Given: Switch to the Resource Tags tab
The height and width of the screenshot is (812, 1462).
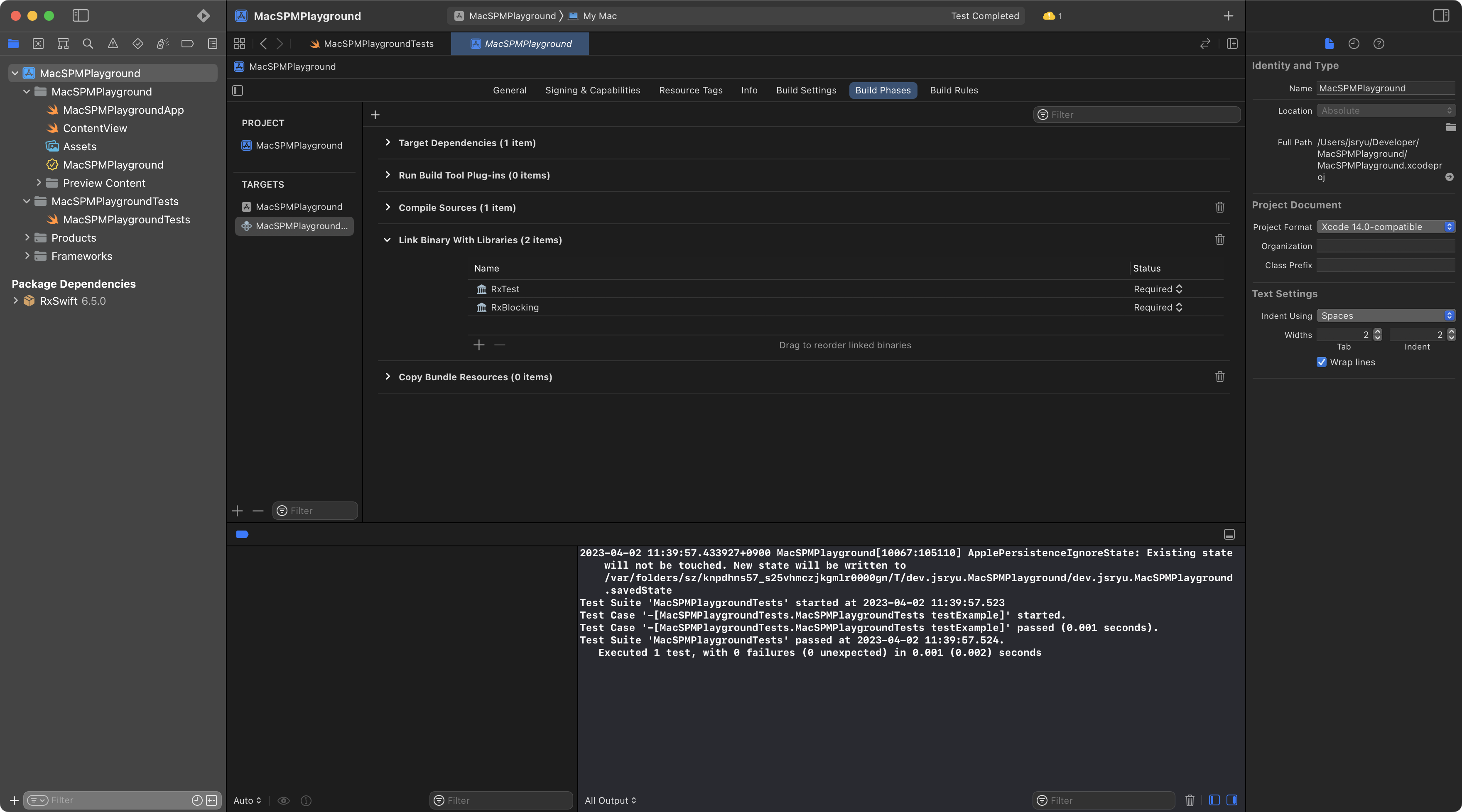Looking at the screenshot, I should [691, 90].
